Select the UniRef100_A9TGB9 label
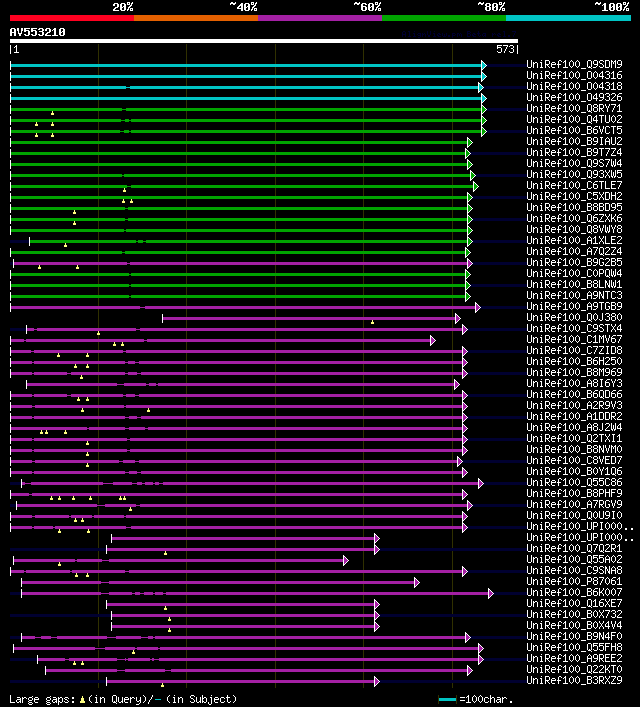Image resolution: width=640 pixels, height=707 pixels. (x=574, y=306)
